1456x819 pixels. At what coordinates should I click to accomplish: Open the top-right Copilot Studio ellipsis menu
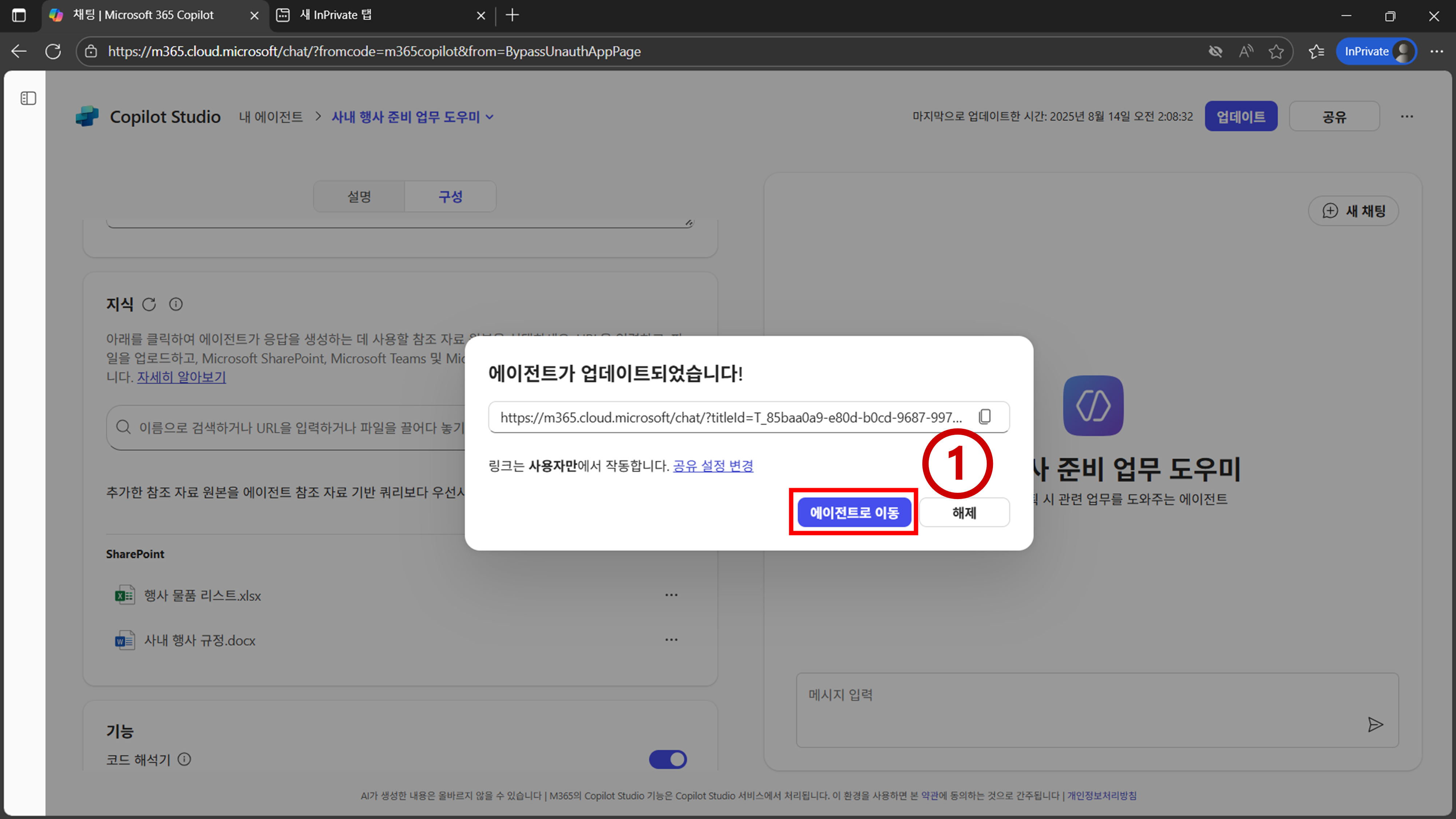1407,116
